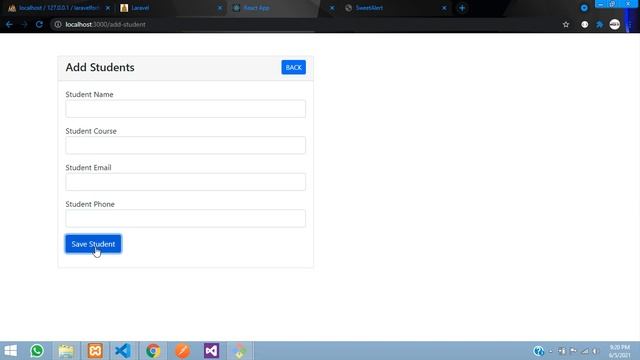This screenshot has height=360, width=640.
Task: Focus the Student Phone input field
Action: (185, 218)
